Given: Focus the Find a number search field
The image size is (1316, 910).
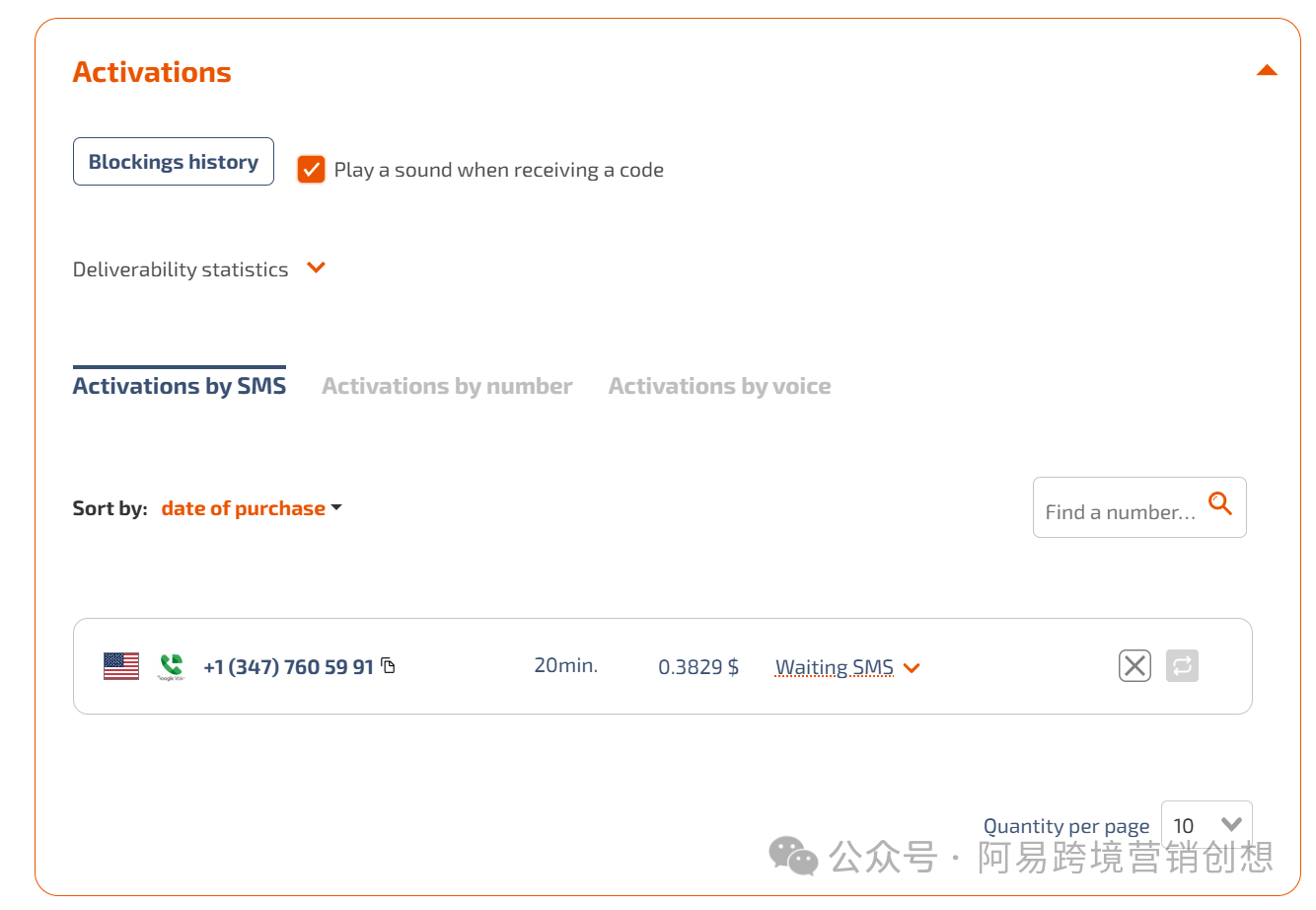Looking at the screenshot, I should click(1139, 507).
